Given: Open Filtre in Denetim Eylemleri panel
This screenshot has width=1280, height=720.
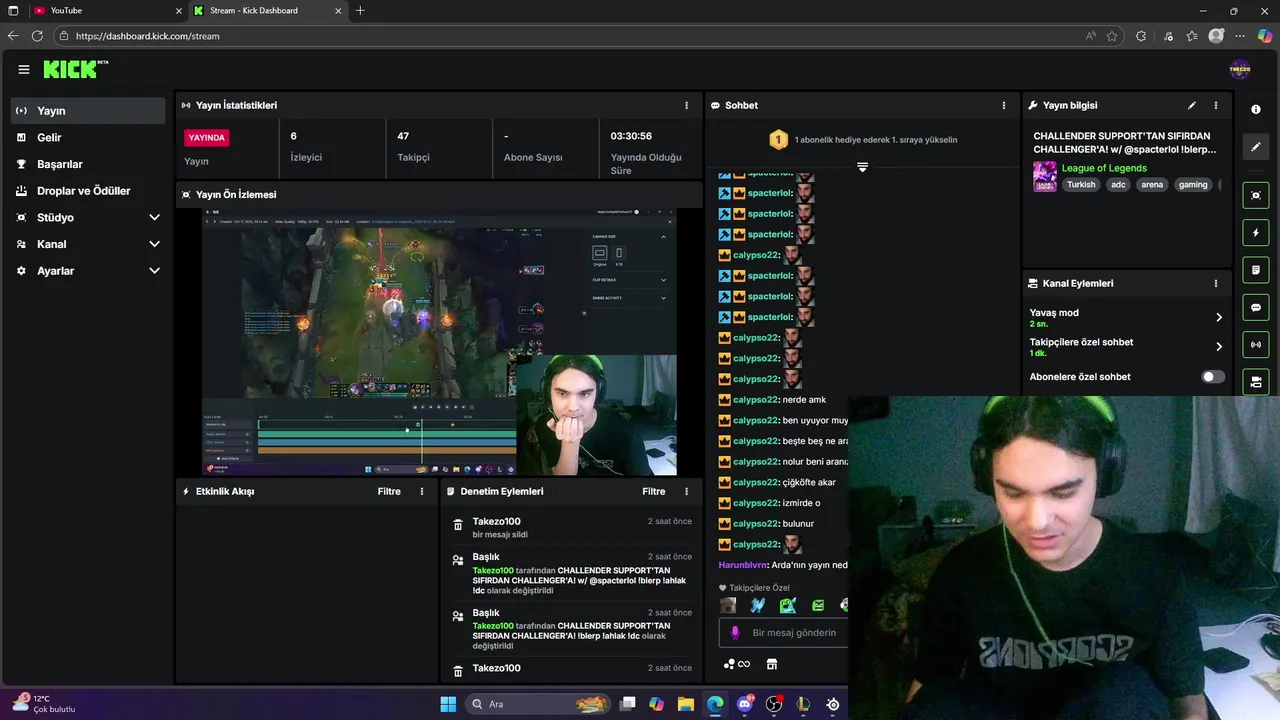Looking at the screenshot, I should [654, 491].
